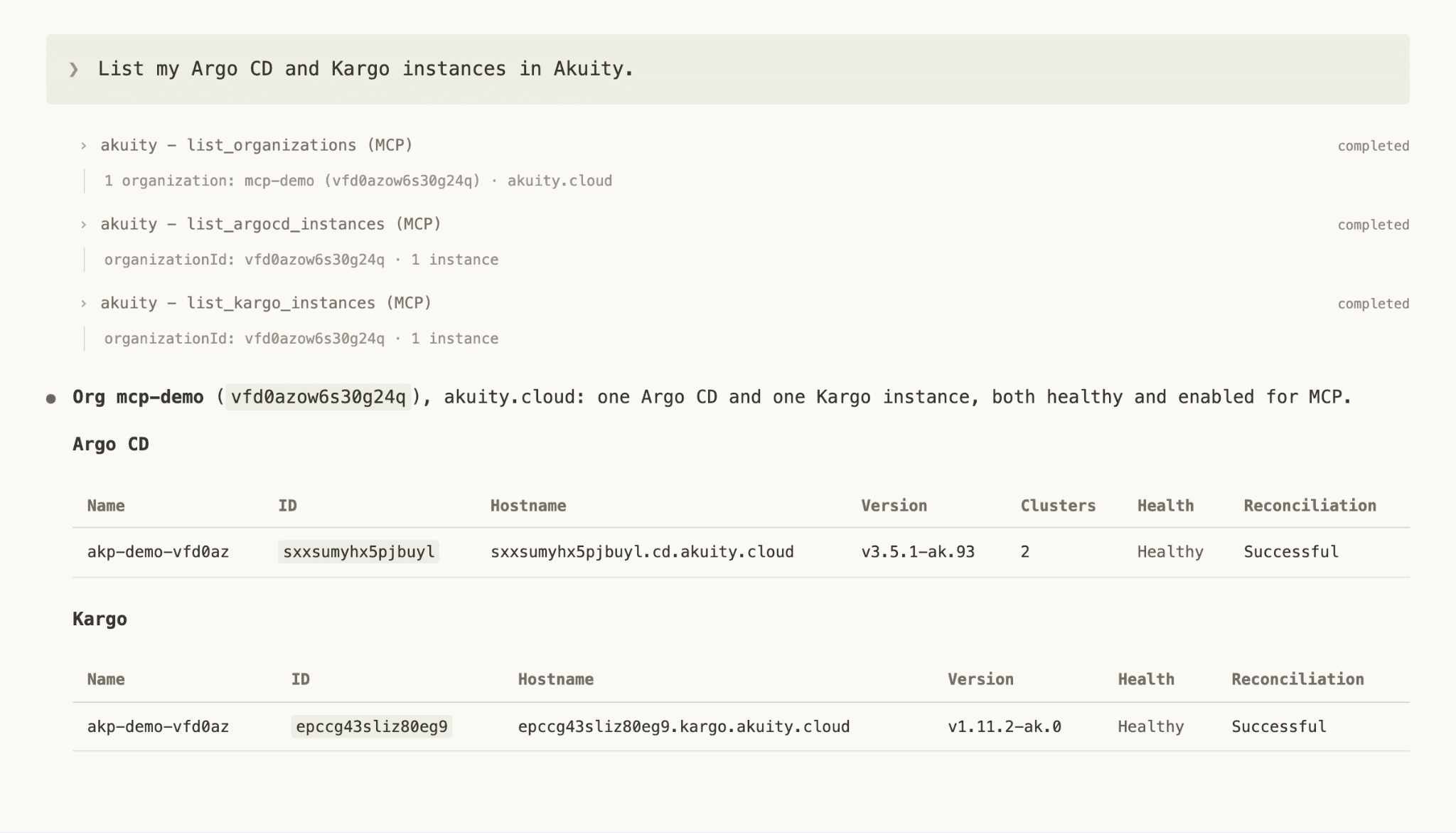Click the Kargo table 'Hostname' header
Image resolution: width=1456 pixels, height=833 pixels.
click(555, 679)
